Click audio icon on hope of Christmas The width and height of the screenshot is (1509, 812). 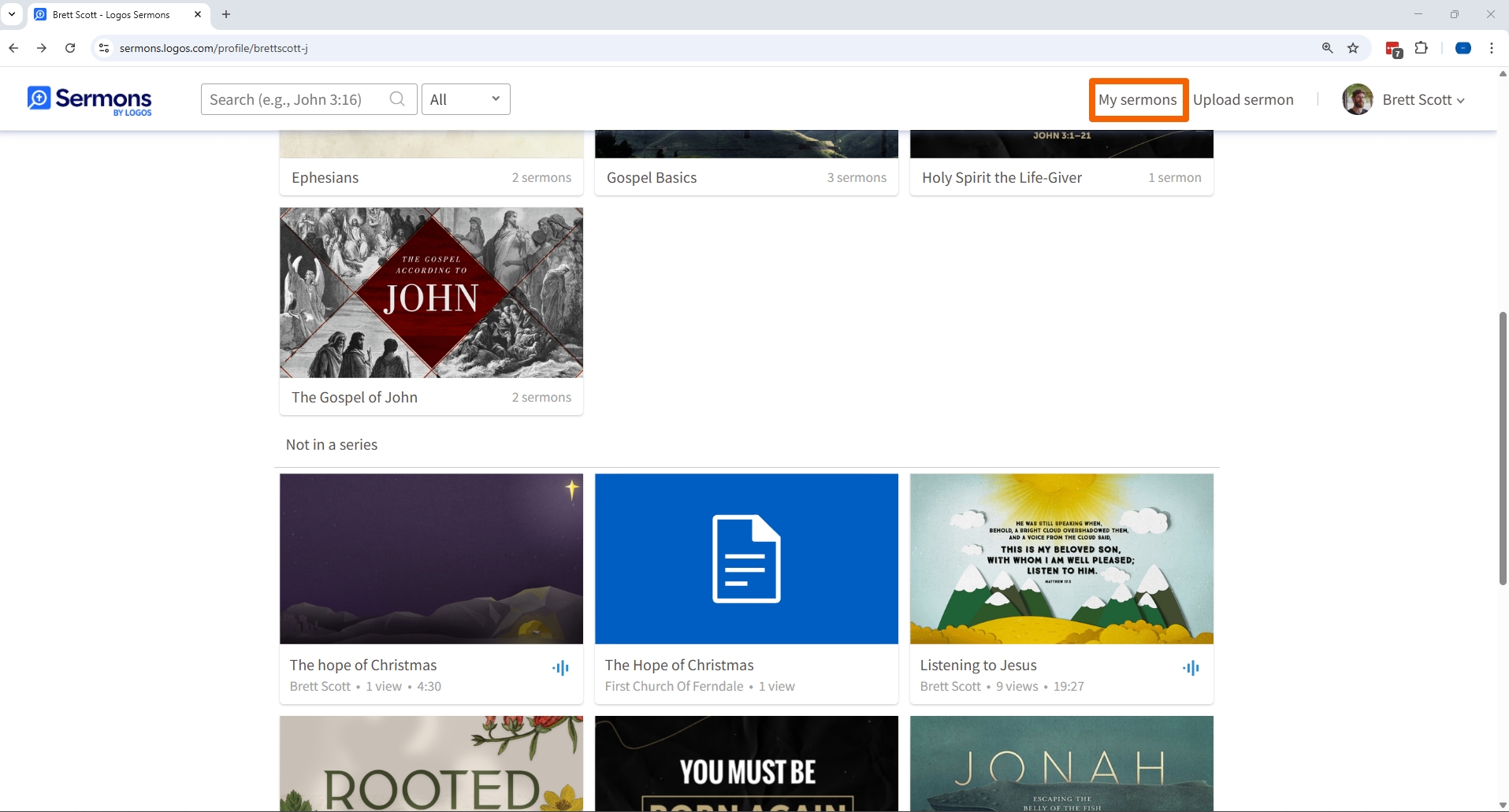(560, 668)
